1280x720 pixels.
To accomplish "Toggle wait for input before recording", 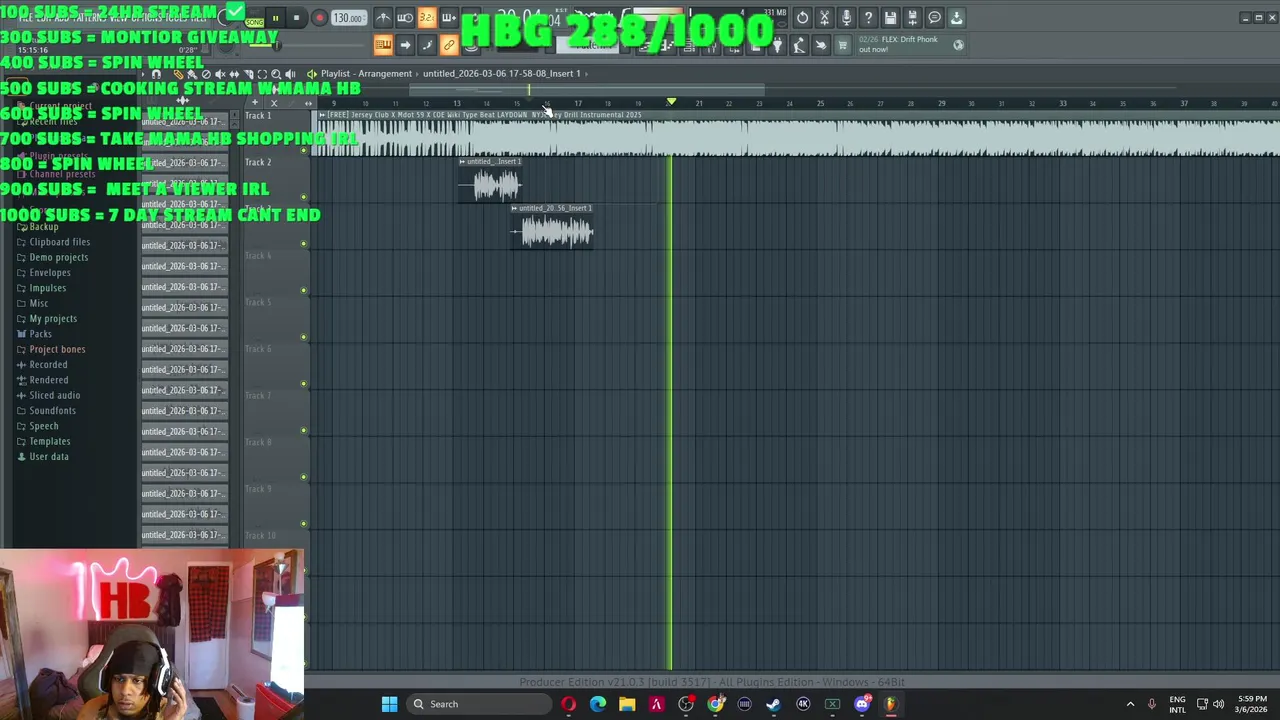I will coord(405,18).
